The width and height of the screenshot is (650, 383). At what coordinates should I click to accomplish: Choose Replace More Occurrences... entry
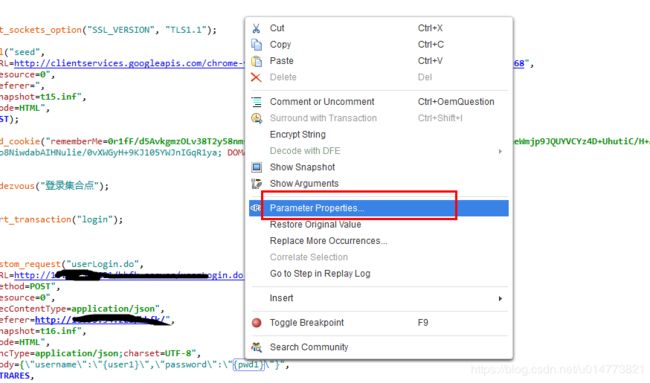click(x=378, y=241)
